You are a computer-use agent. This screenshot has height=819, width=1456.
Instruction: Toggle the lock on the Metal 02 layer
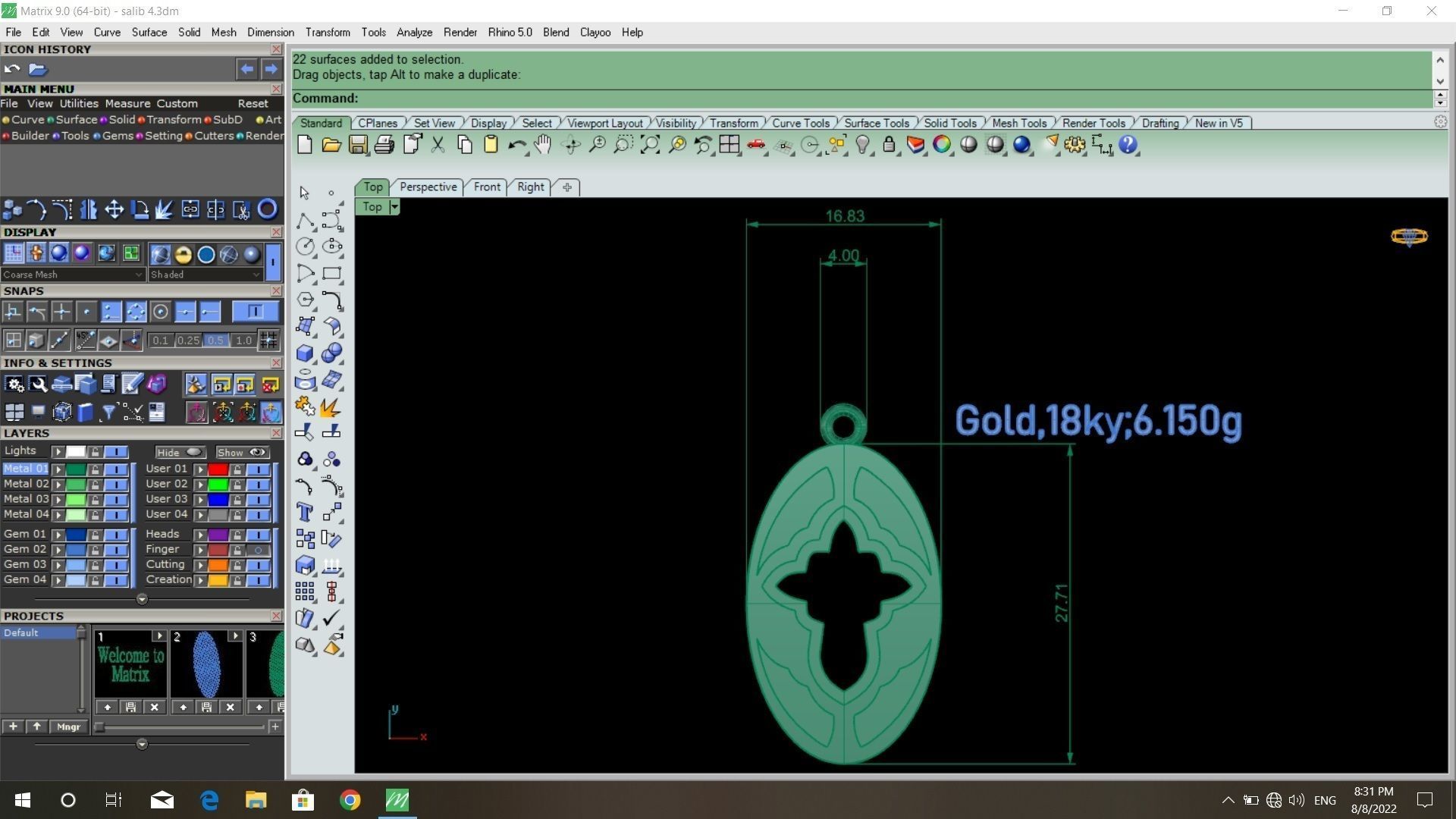point(95,485)
